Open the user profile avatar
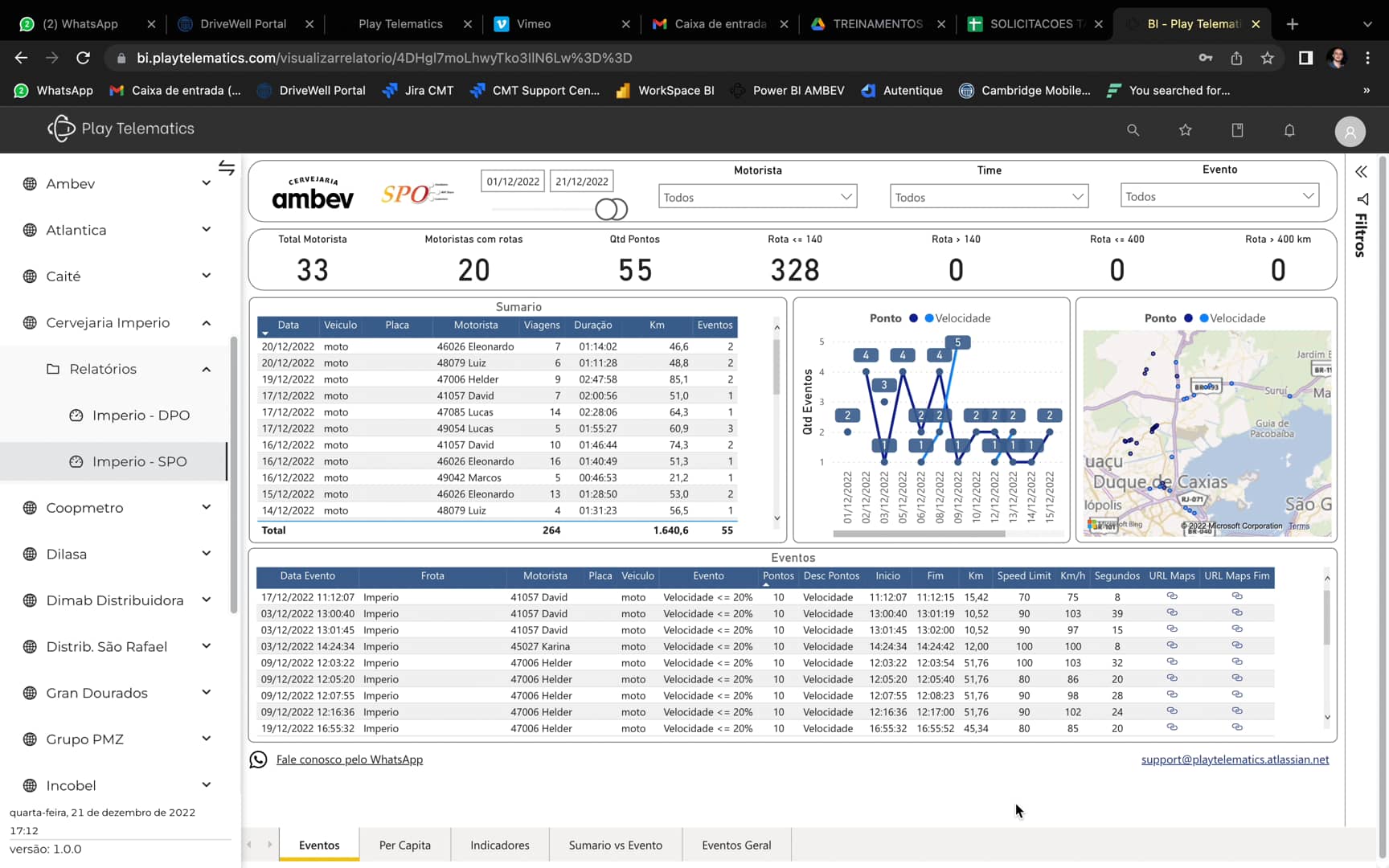The width and height of the screenshot is (1389, 868). pyautogui.click(x=1350, y=131)
